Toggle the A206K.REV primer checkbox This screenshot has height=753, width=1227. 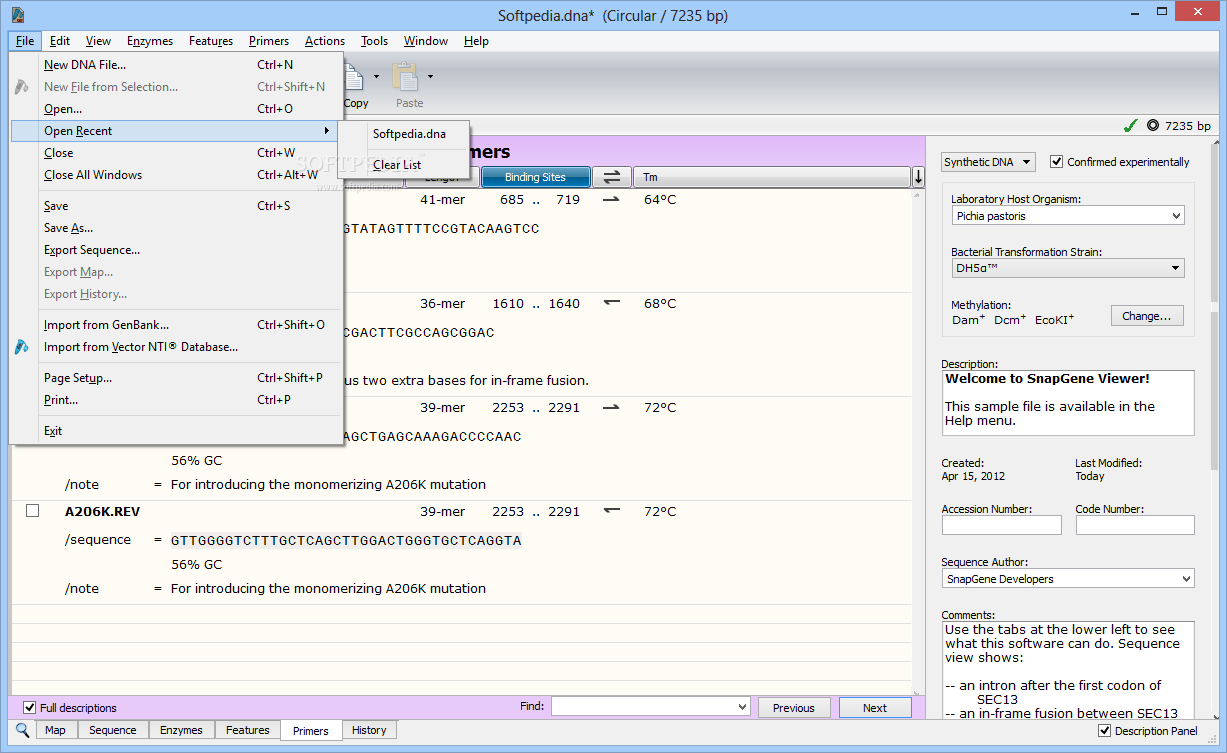pyautogui.click(x=32, y=511)
